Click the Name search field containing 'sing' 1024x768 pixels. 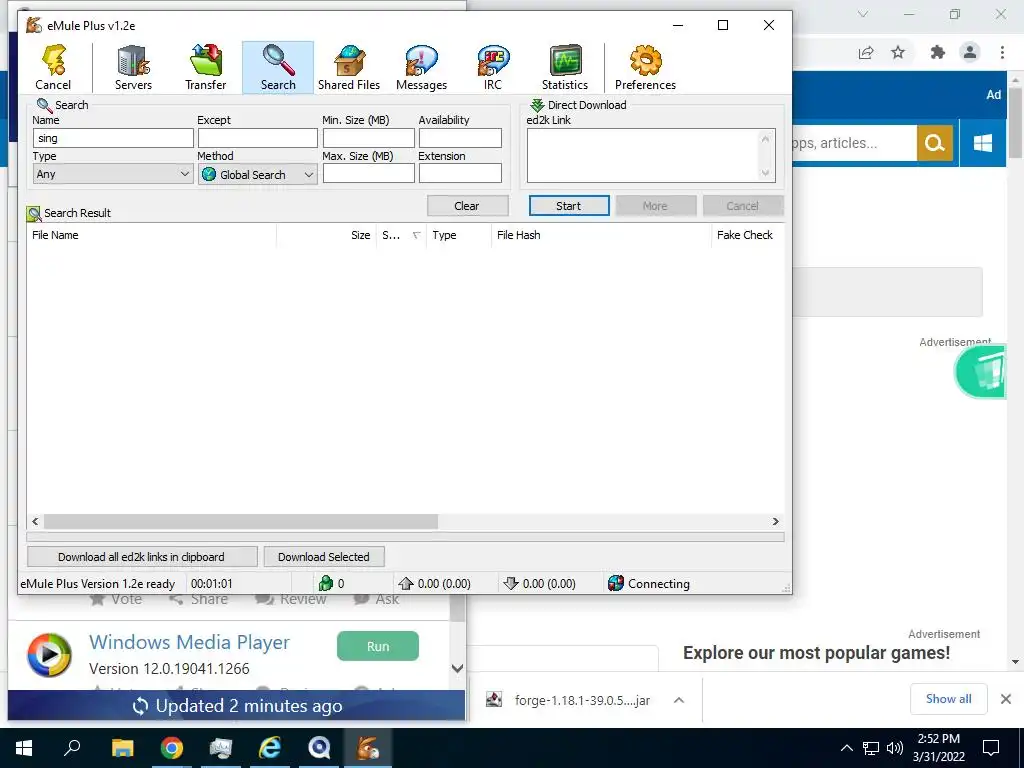pos(113,138)
